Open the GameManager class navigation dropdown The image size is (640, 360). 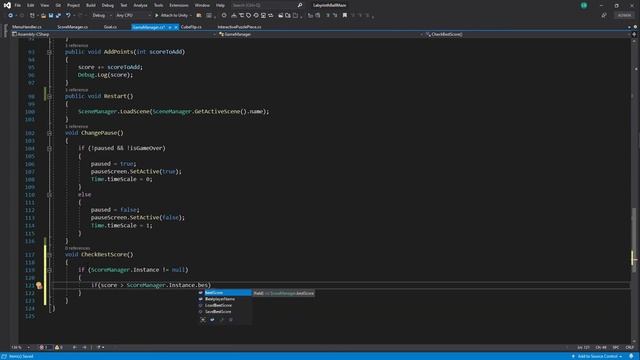[x=320, y=35]
